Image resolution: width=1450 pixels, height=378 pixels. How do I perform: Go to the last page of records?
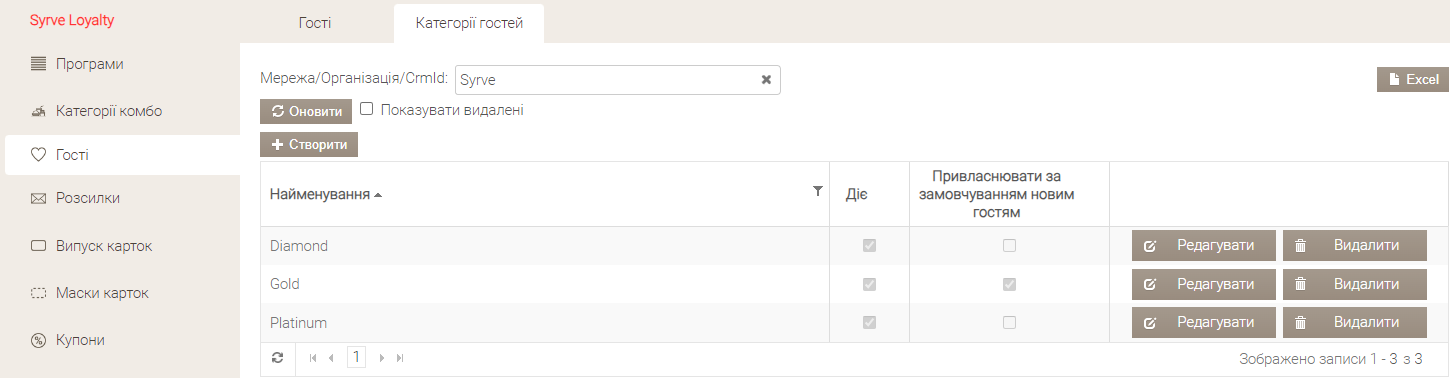tap(400, 357)
